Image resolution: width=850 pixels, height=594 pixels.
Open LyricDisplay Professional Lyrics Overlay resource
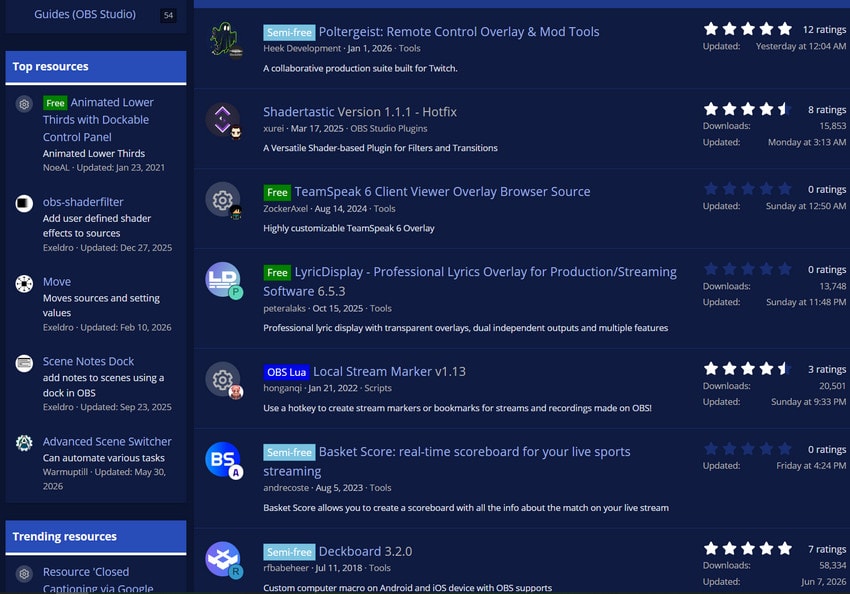470,281
